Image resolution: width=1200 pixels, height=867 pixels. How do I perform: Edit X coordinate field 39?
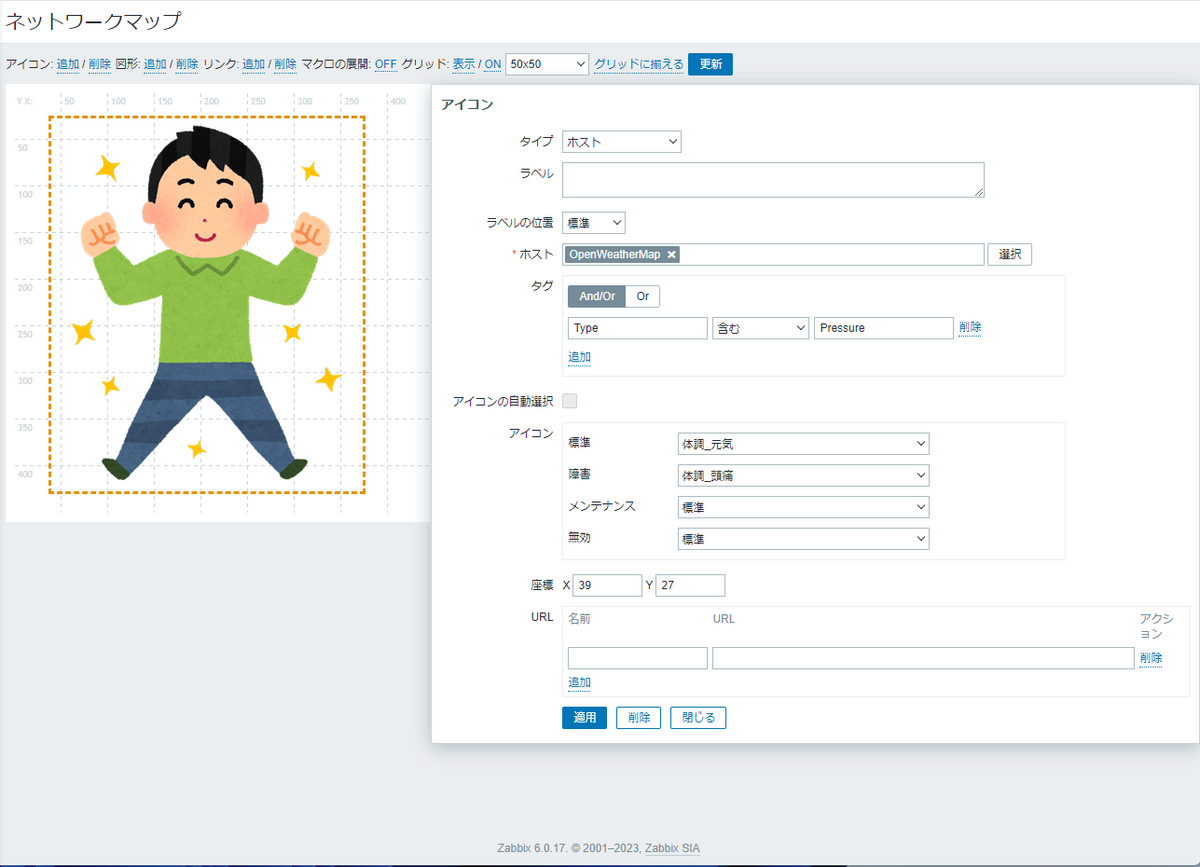pos(607,586)
